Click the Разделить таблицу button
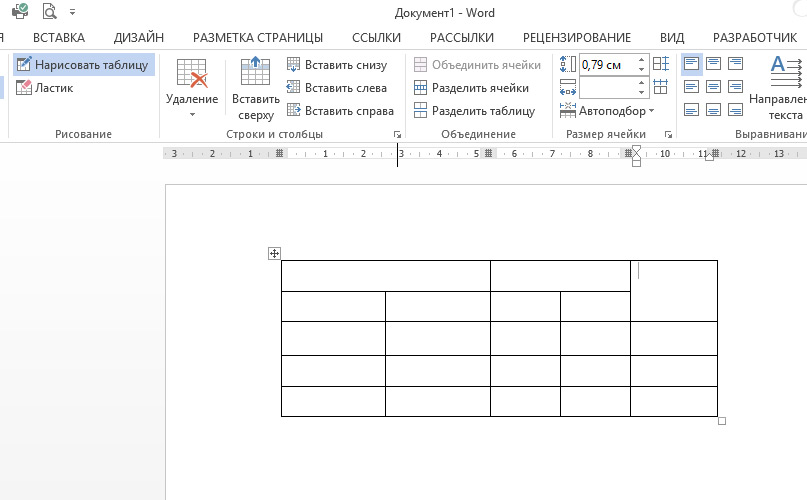 (475, 111)
